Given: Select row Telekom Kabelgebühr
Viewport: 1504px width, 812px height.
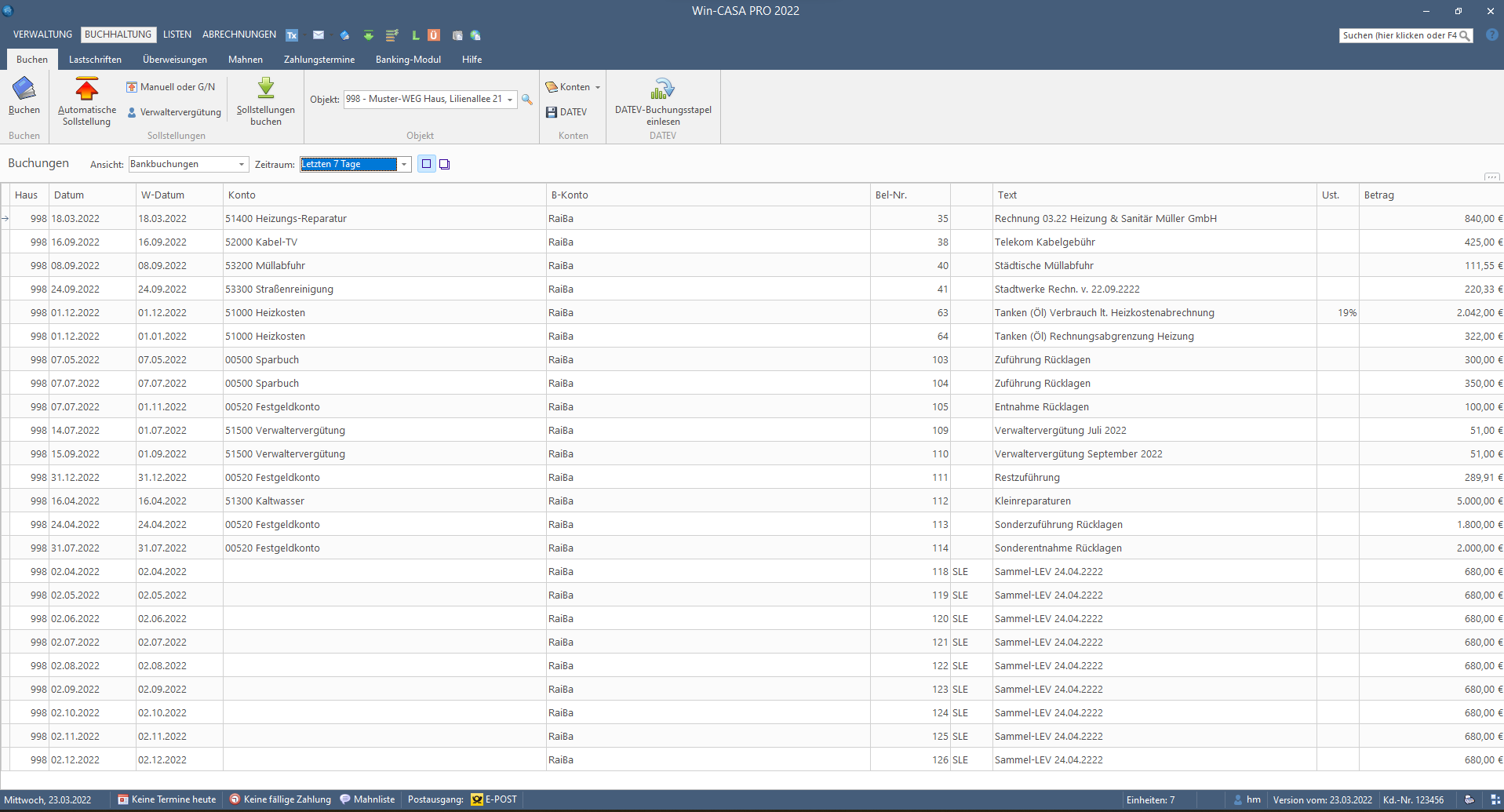Looking at the screenshot, I should click(752, 242).
